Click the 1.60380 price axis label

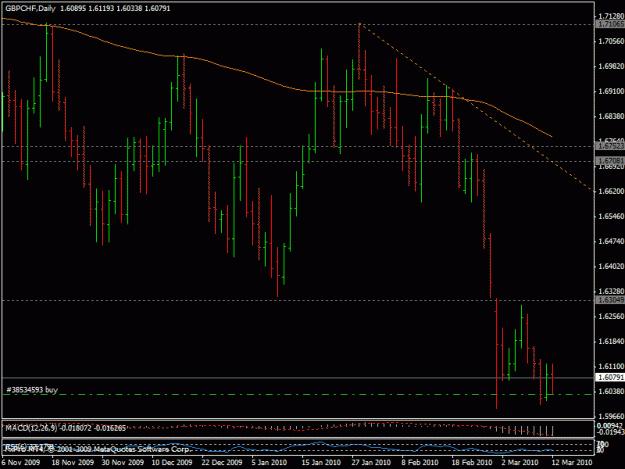point(611,391)
